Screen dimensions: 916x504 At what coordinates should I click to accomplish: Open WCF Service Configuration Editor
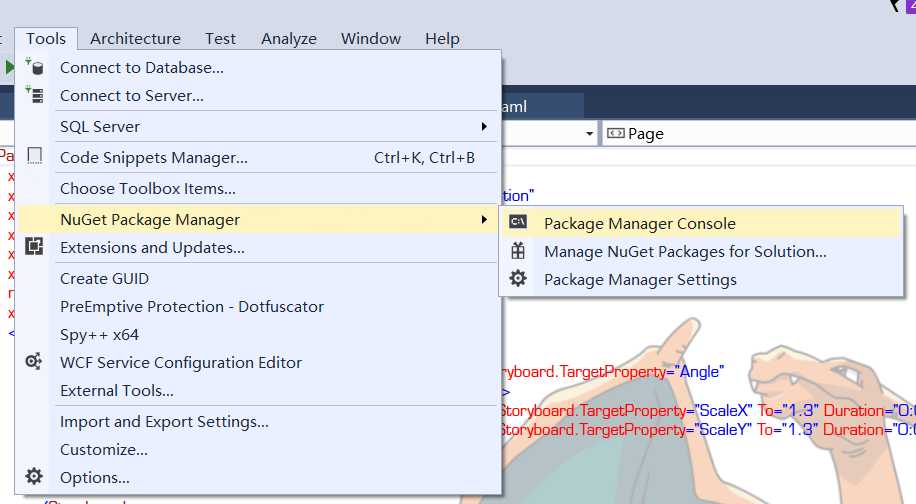click(x=258, y=362)
